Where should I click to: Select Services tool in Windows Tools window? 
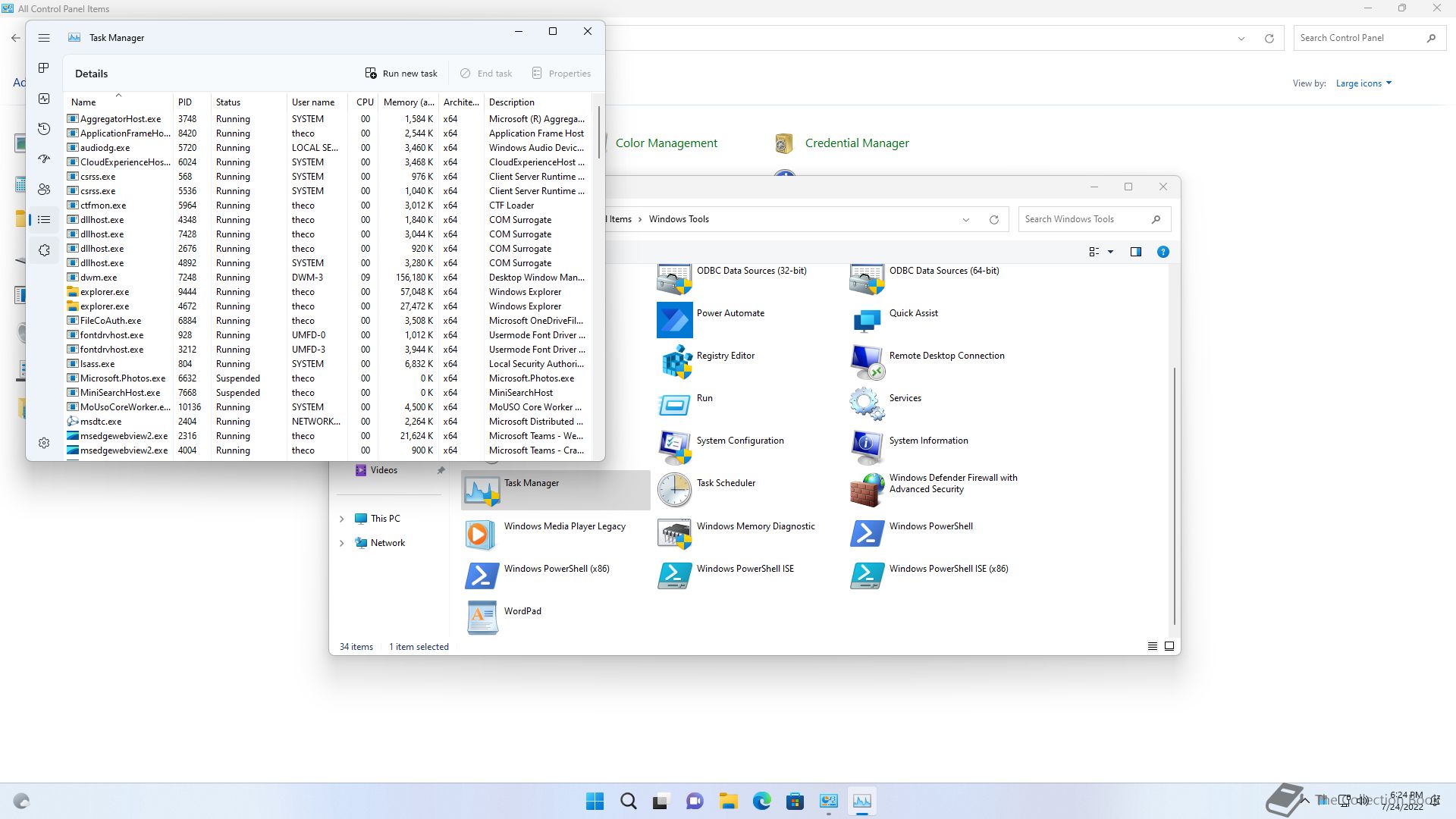coord(886,404)
